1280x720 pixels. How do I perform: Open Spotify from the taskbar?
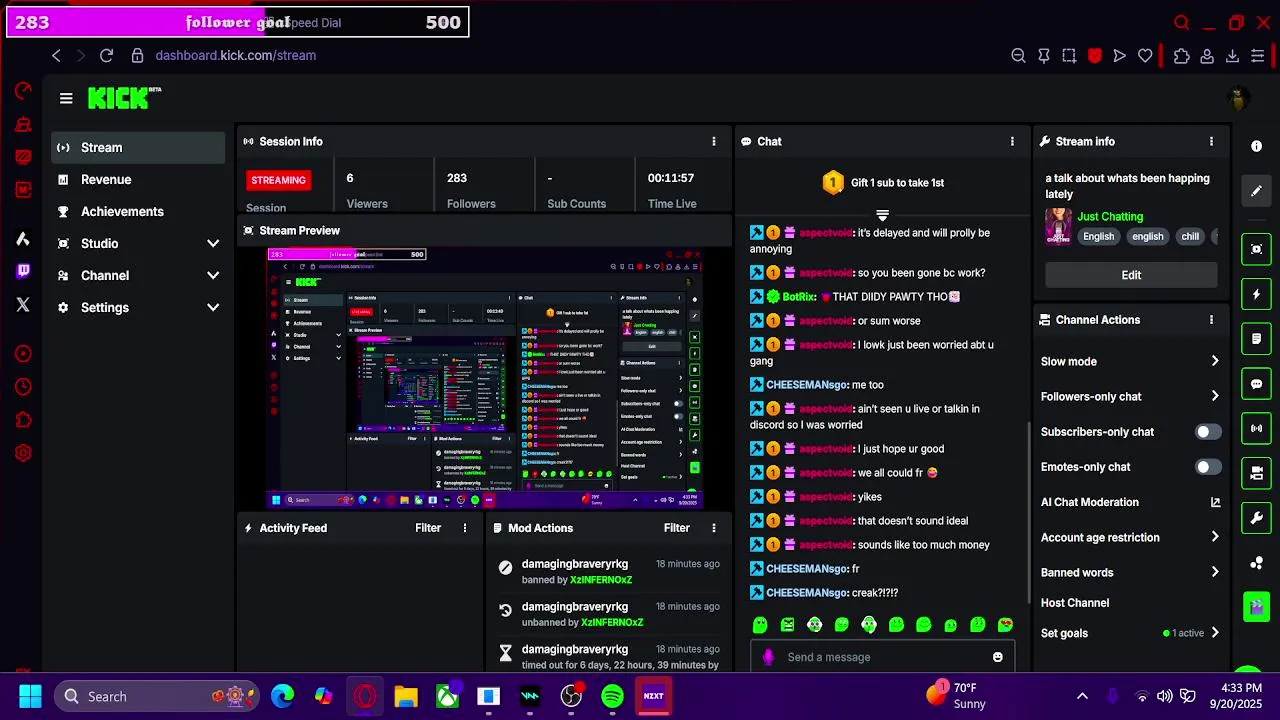click(x=612, y=696)
